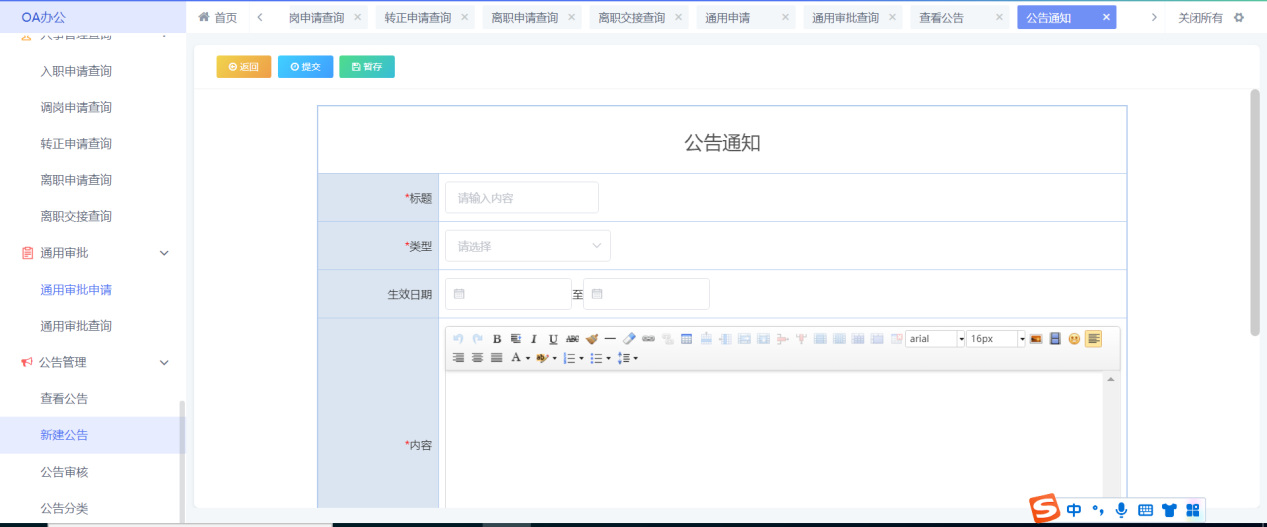Viewport: 1267px width, 527px height.
Task: Click the insert table icon
Action: point(686,339)
